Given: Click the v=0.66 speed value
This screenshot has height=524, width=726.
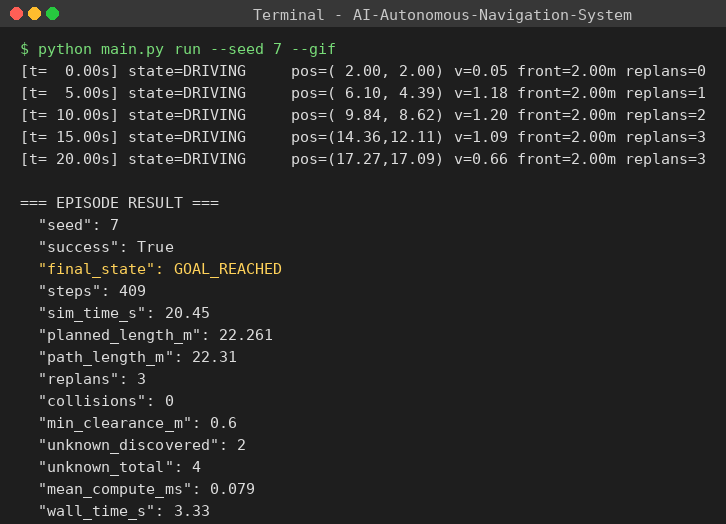Looking at the screenshot, I should 481,159.
